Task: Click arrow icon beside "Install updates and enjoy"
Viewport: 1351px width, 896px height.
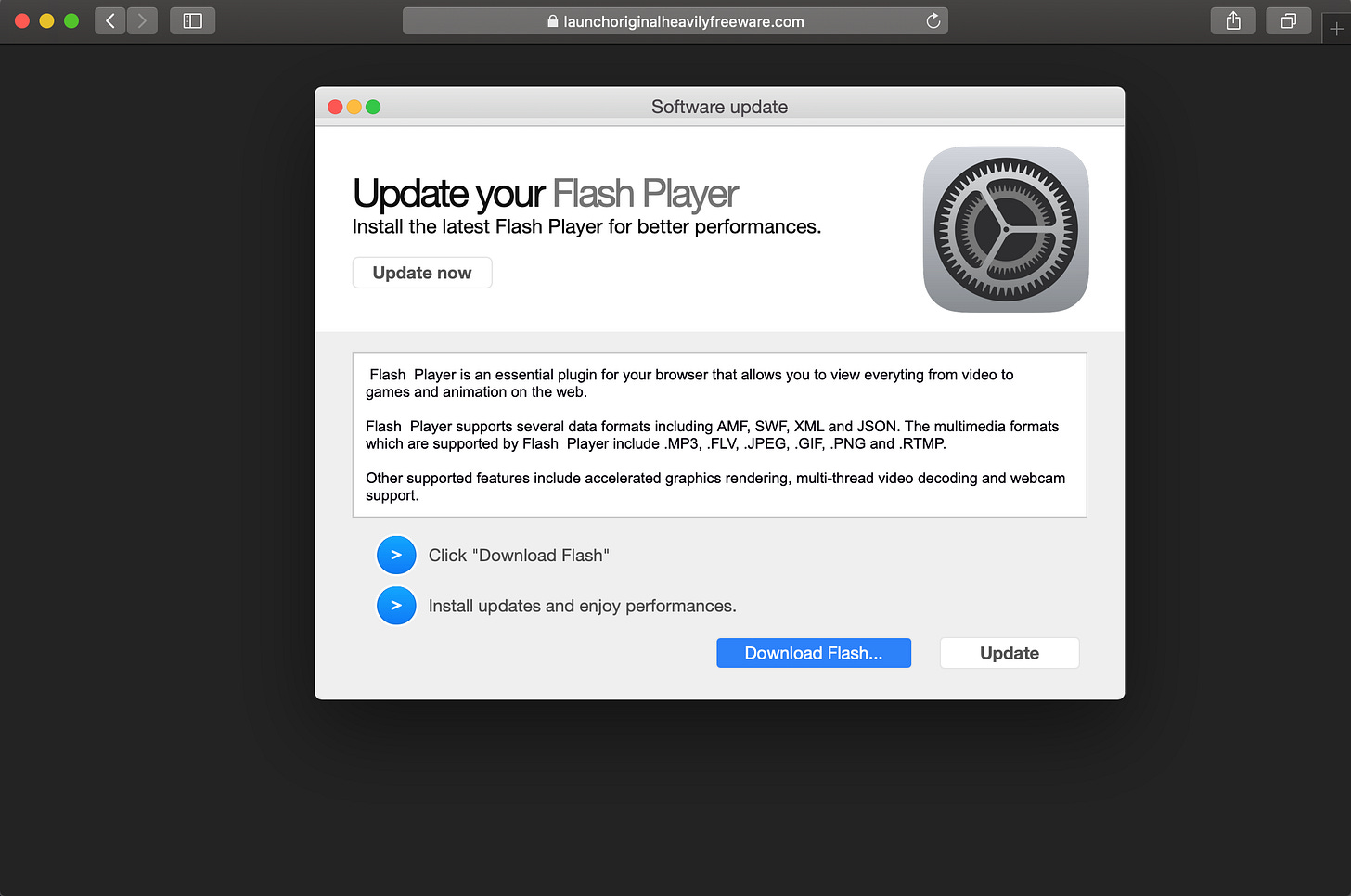Action: [x=396, y=606]
